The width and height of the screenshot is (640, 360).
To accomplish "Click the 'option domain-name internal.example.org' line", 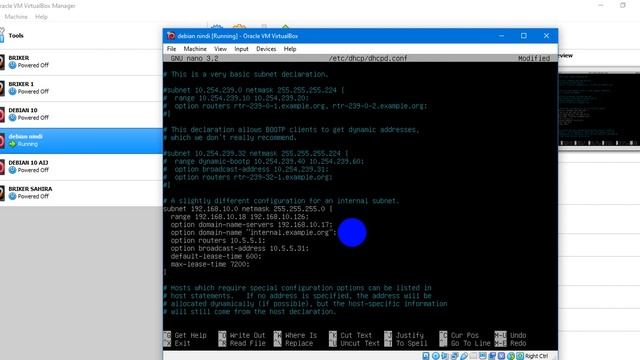I will pos(253,233).
